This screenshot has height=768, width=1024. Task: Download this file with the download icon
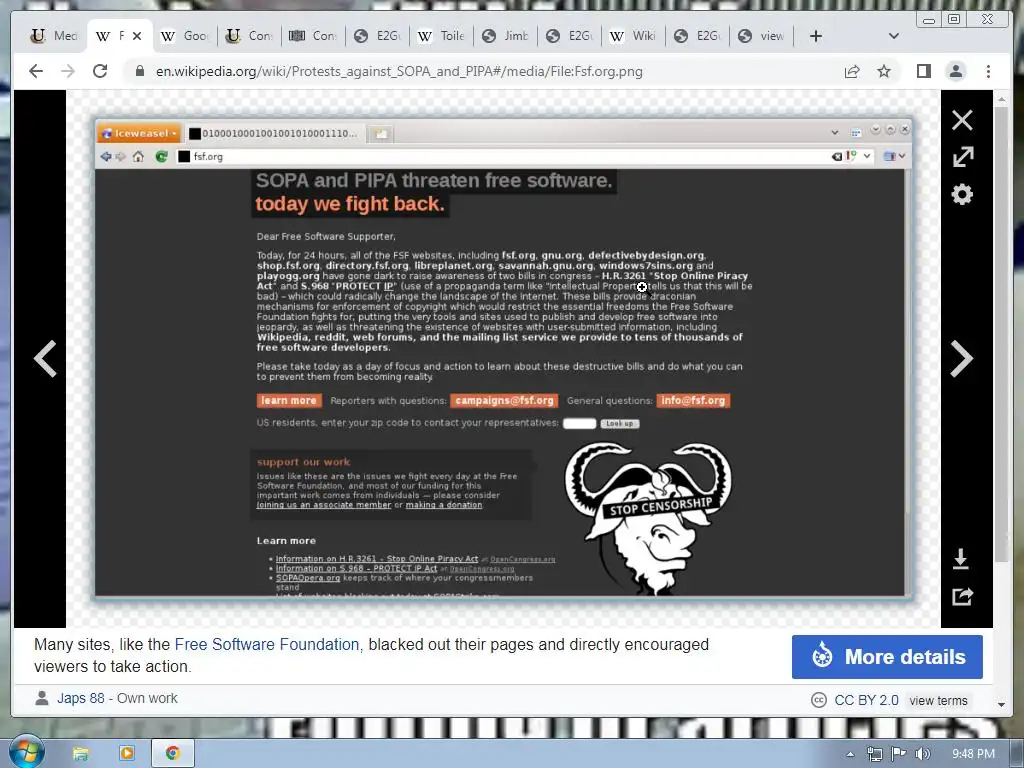[961, 559]
